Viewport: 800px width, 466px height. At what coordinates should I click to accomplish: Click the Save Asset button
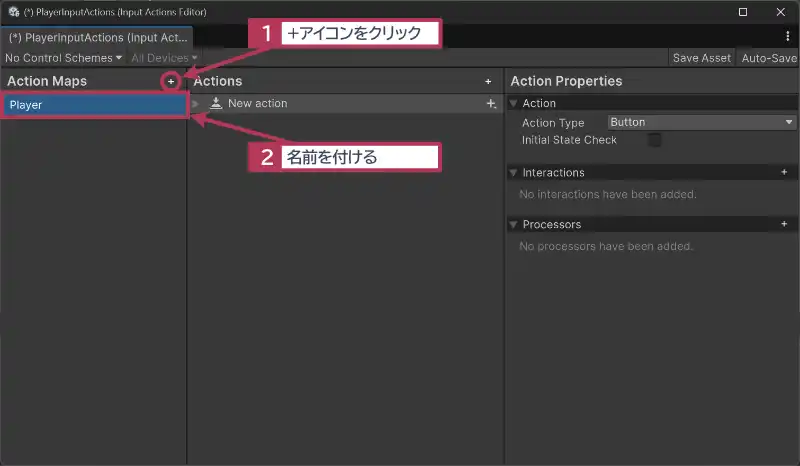click(x=701, y=58)
